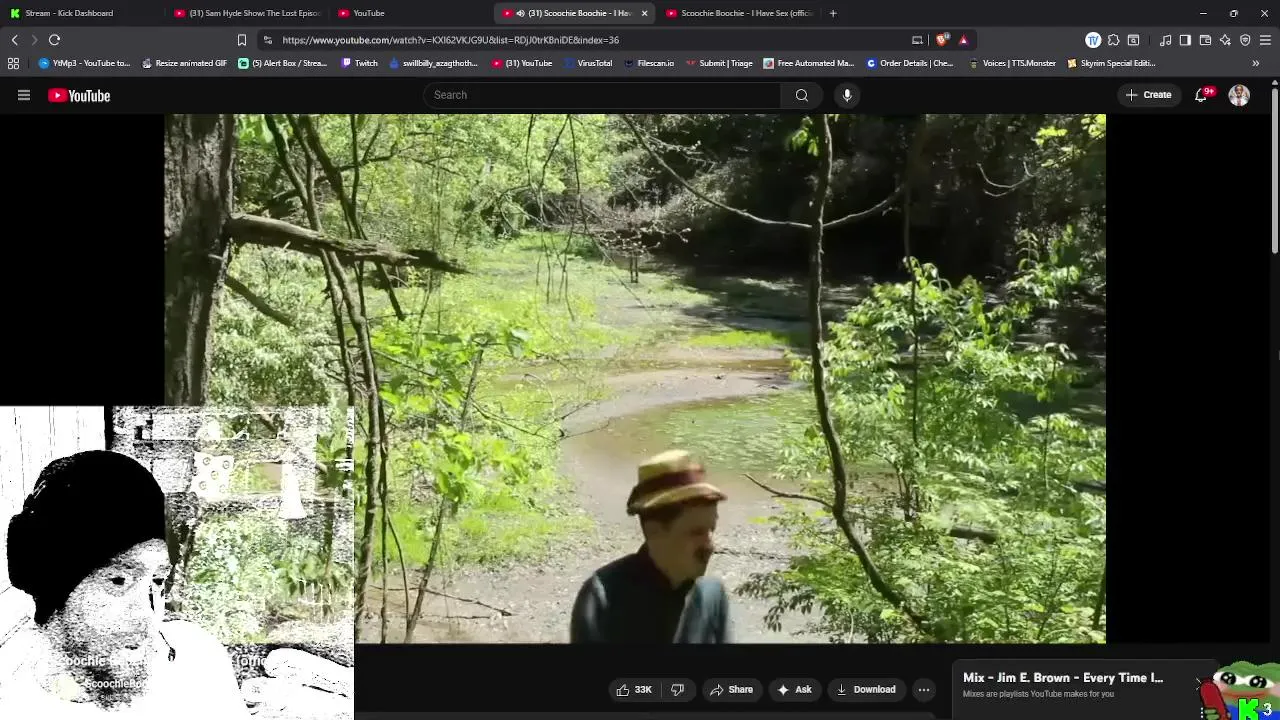Screen dimensions: 1280x720
Task: View site settings icon in address bar
Action: (267, 40)
